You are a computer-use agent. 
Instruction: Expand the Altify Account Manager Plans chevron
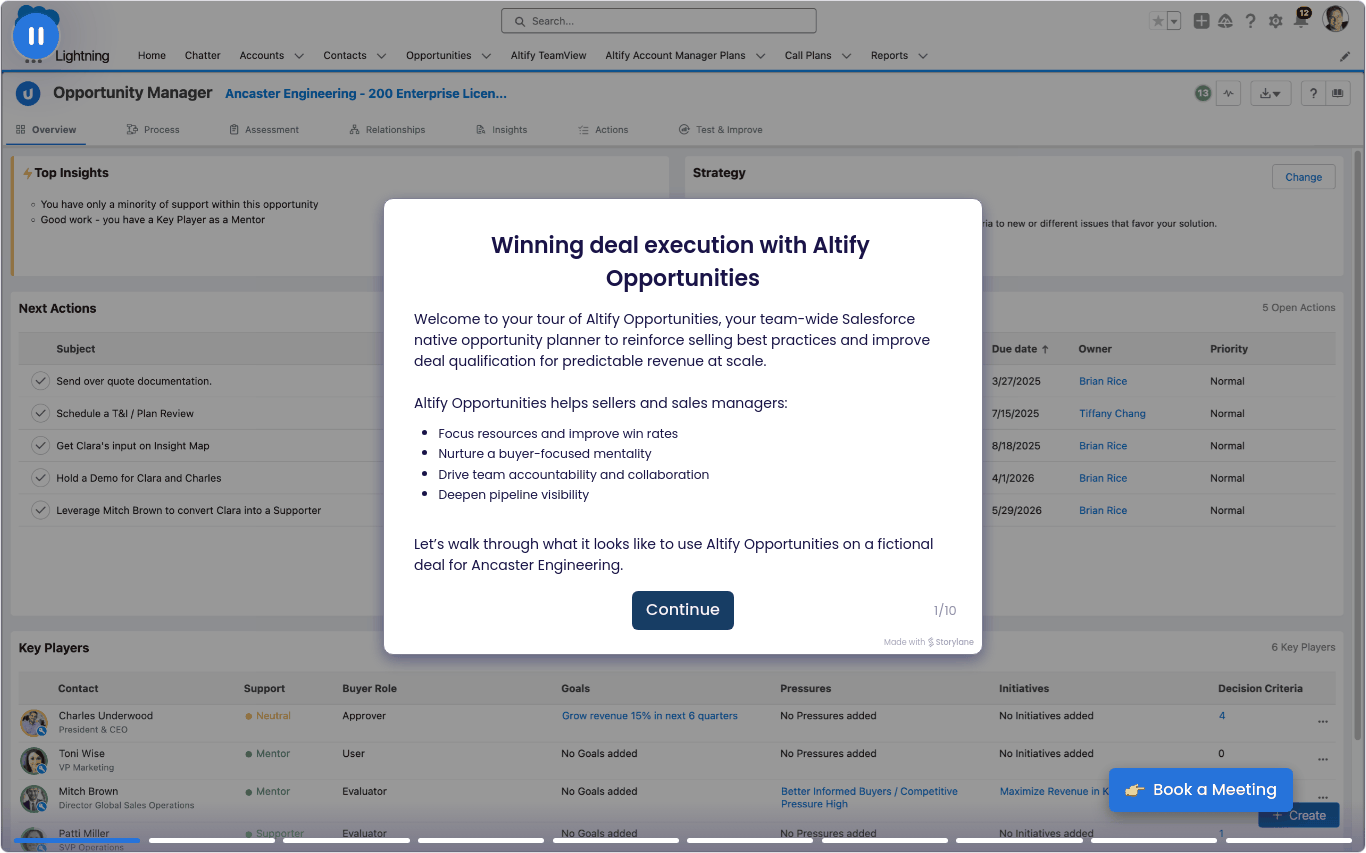click(x=760, y=56)
